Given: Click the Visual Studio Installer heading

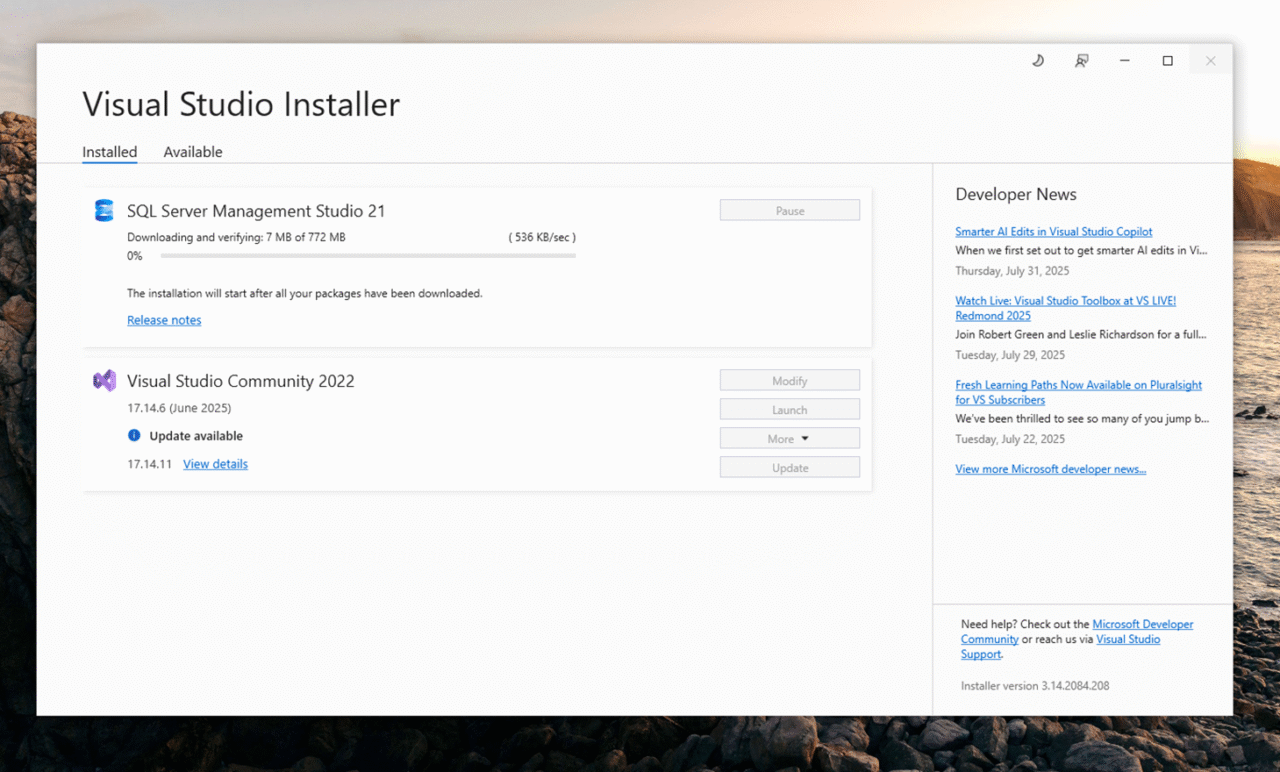Looking at the screenshot, I should [x=241, y=104].
